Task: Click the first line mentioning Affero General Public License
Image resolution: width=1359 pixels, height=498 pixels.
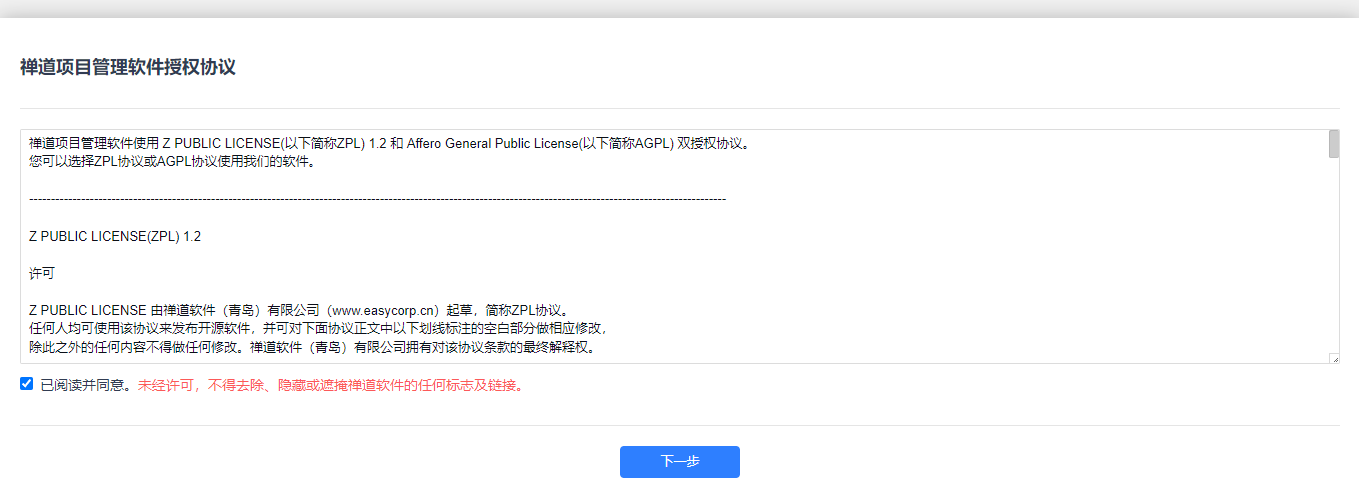Action: 390,144
